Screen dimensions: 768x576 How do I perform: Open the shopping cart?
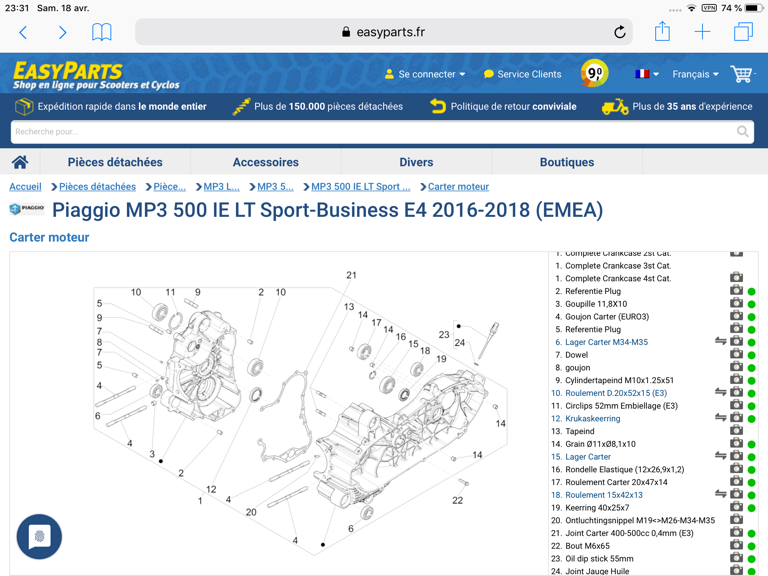pos(742,74)
